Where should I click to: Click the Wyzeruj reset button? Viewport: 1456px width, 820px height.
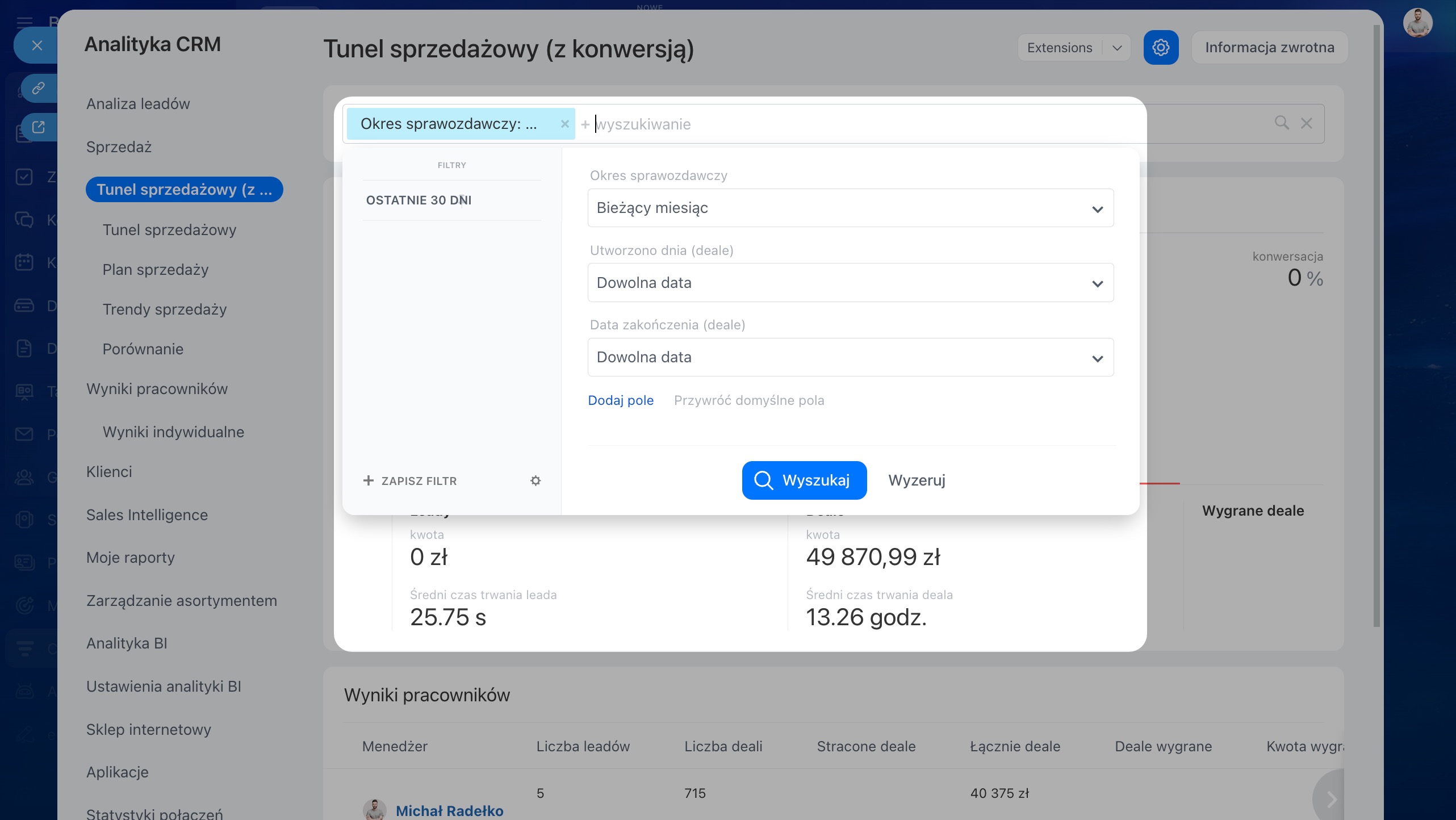[x=917, y=480]
